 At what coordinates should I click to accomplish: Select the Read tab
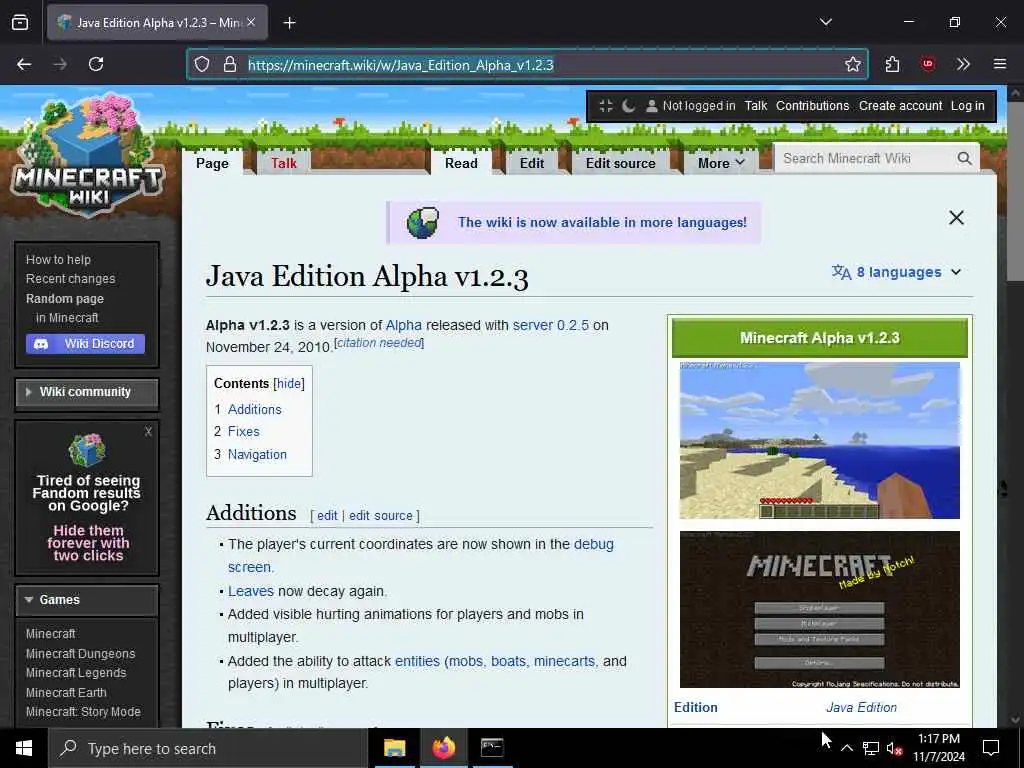pyautogui.click(x=461, y=163)
